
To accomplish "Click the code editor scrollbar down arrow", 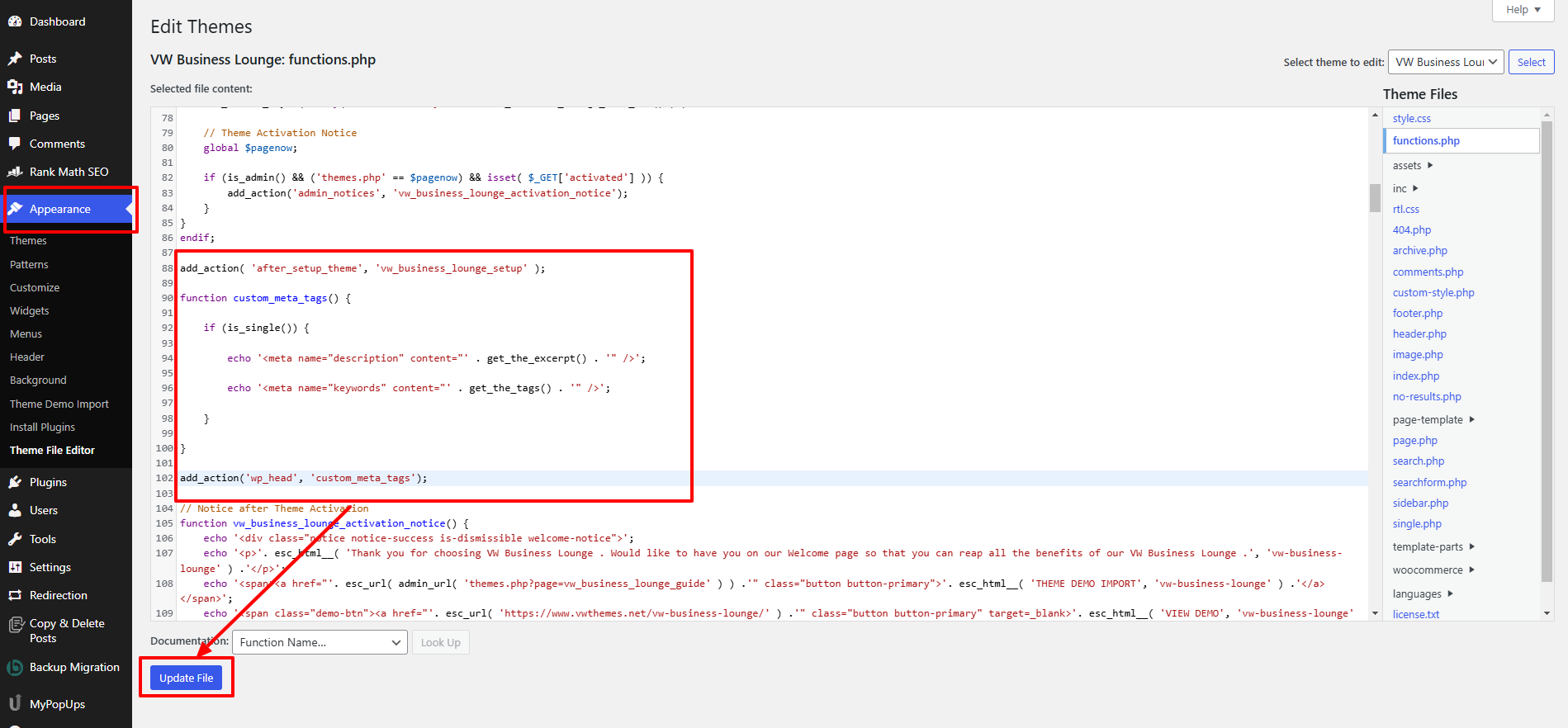I will 1375,613.
